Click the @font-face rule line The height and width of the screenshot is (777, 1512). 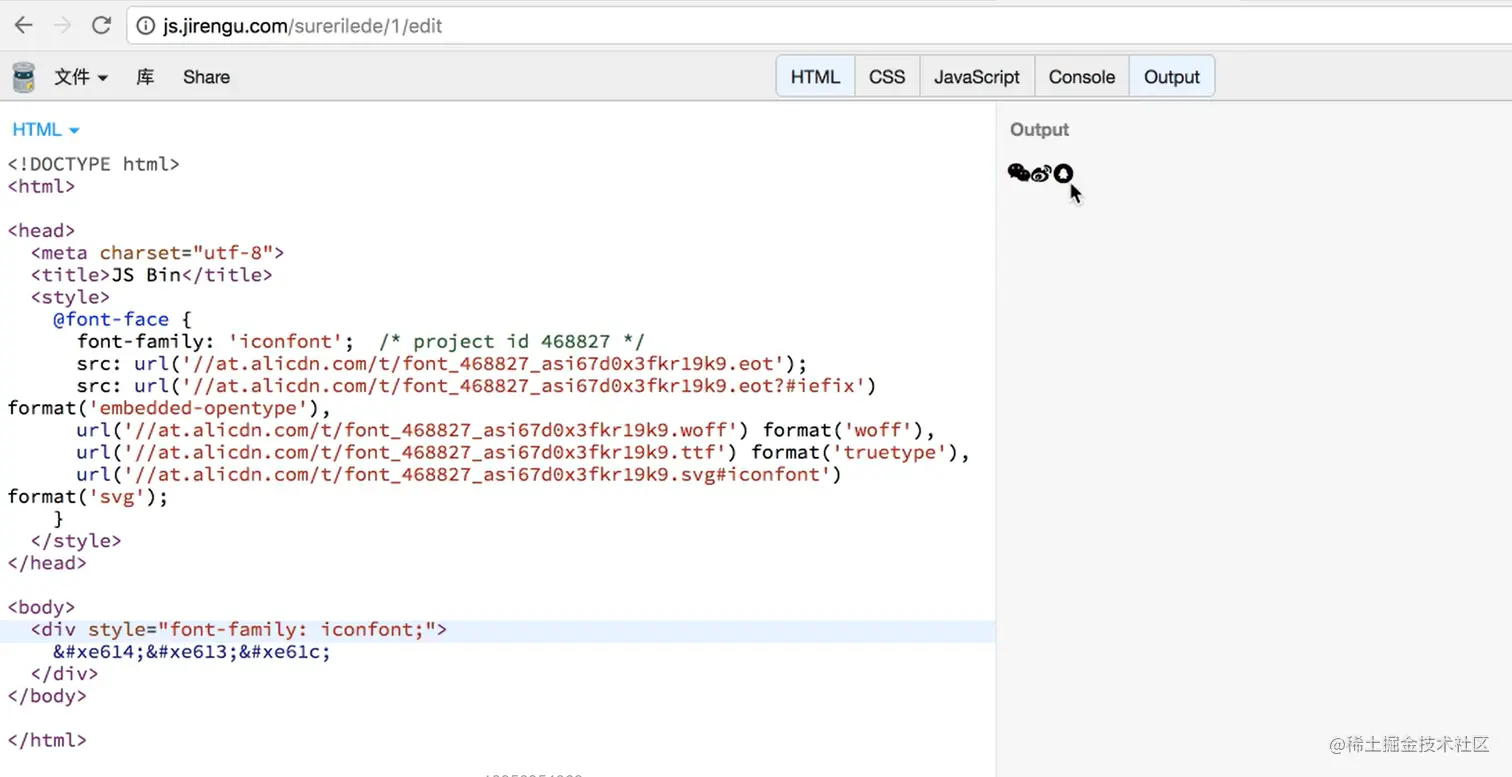pyautogui.click(x=122, y=319)
